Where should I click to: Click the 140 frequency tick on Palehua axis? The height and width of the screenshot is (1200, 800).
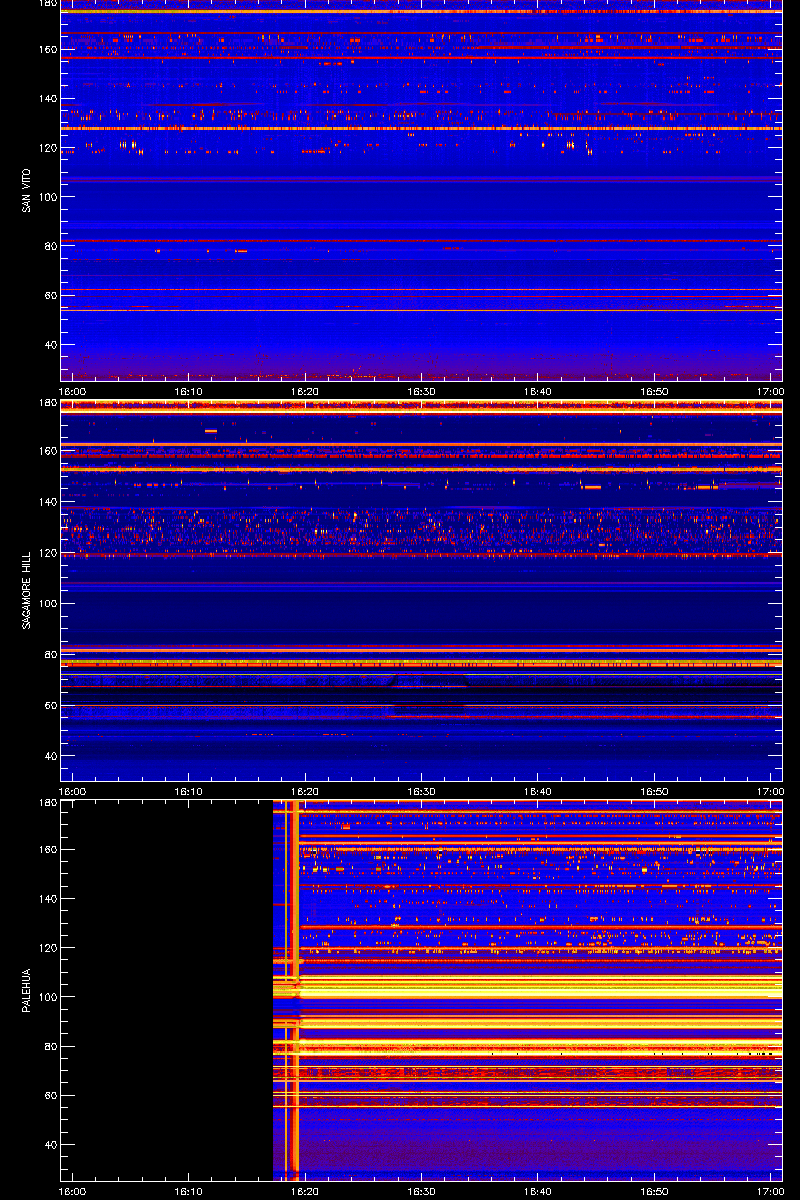[46, 899]
